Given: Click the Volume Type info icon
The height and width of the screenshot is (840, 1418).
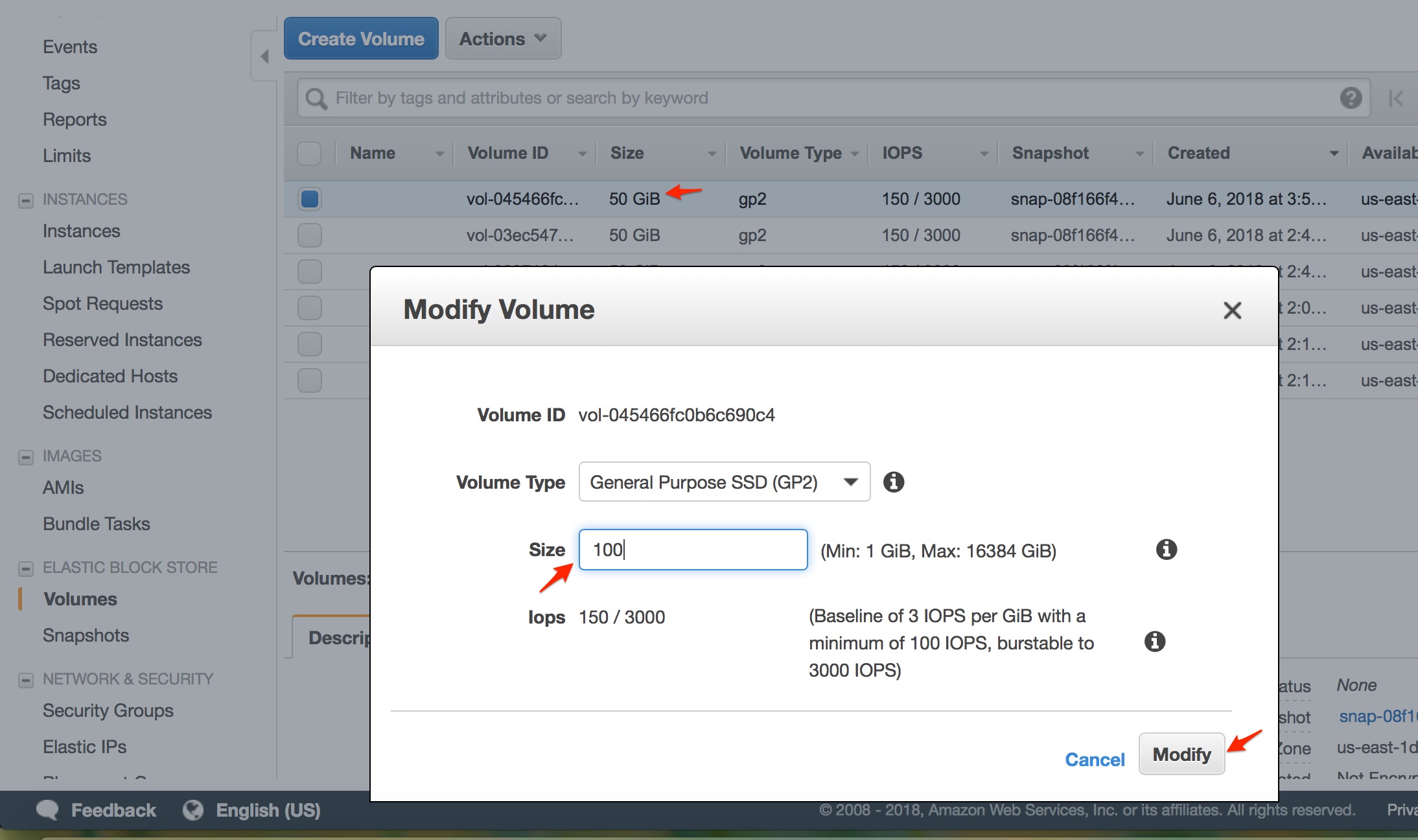Looking at the screenshot, I should 894,482.
